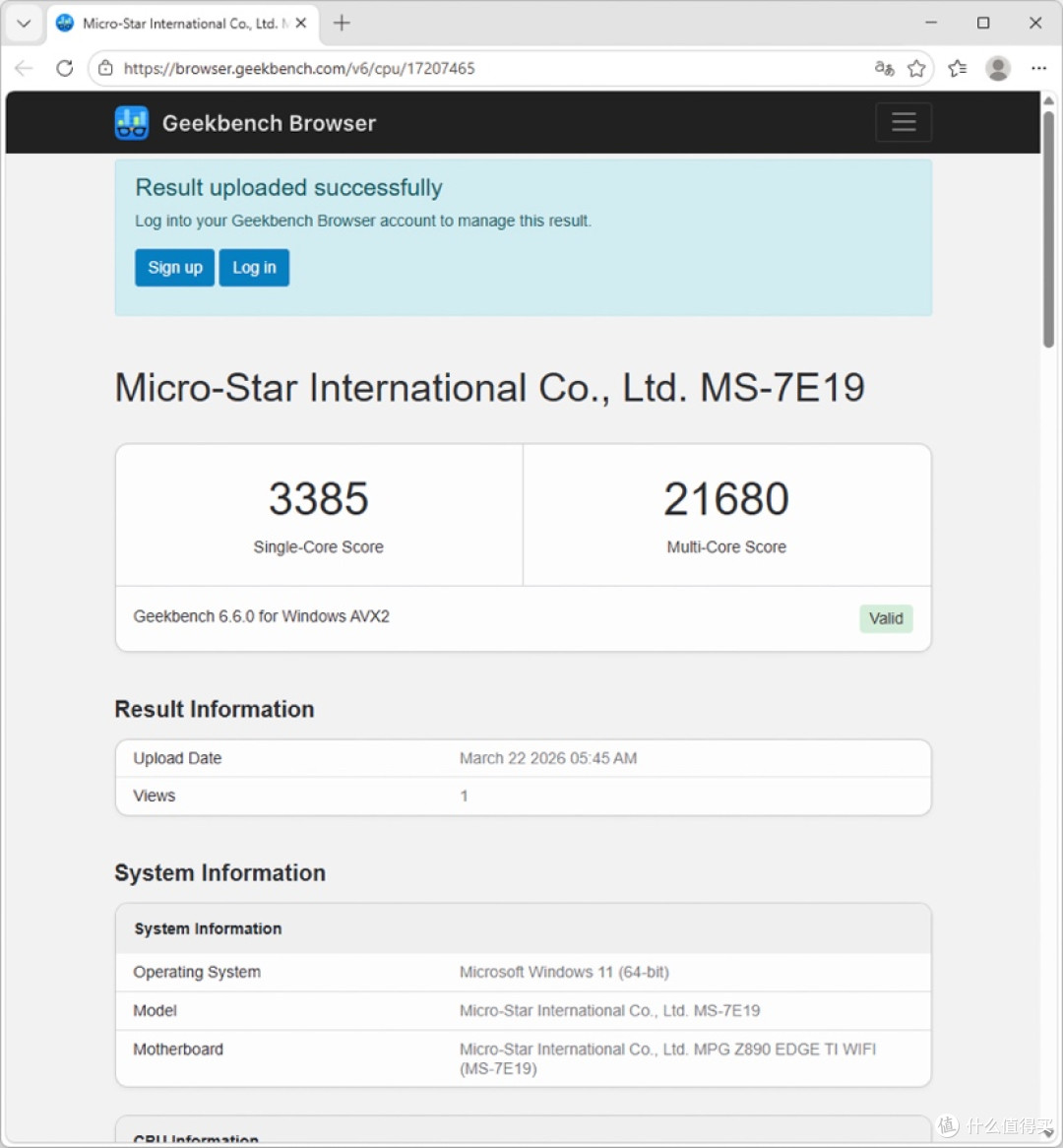Image resolution: width=1063 pixels, height=1148 pixels.
Task: Select the Microsoft Windows 11 (64-bit) value
Action: [564, 973]
